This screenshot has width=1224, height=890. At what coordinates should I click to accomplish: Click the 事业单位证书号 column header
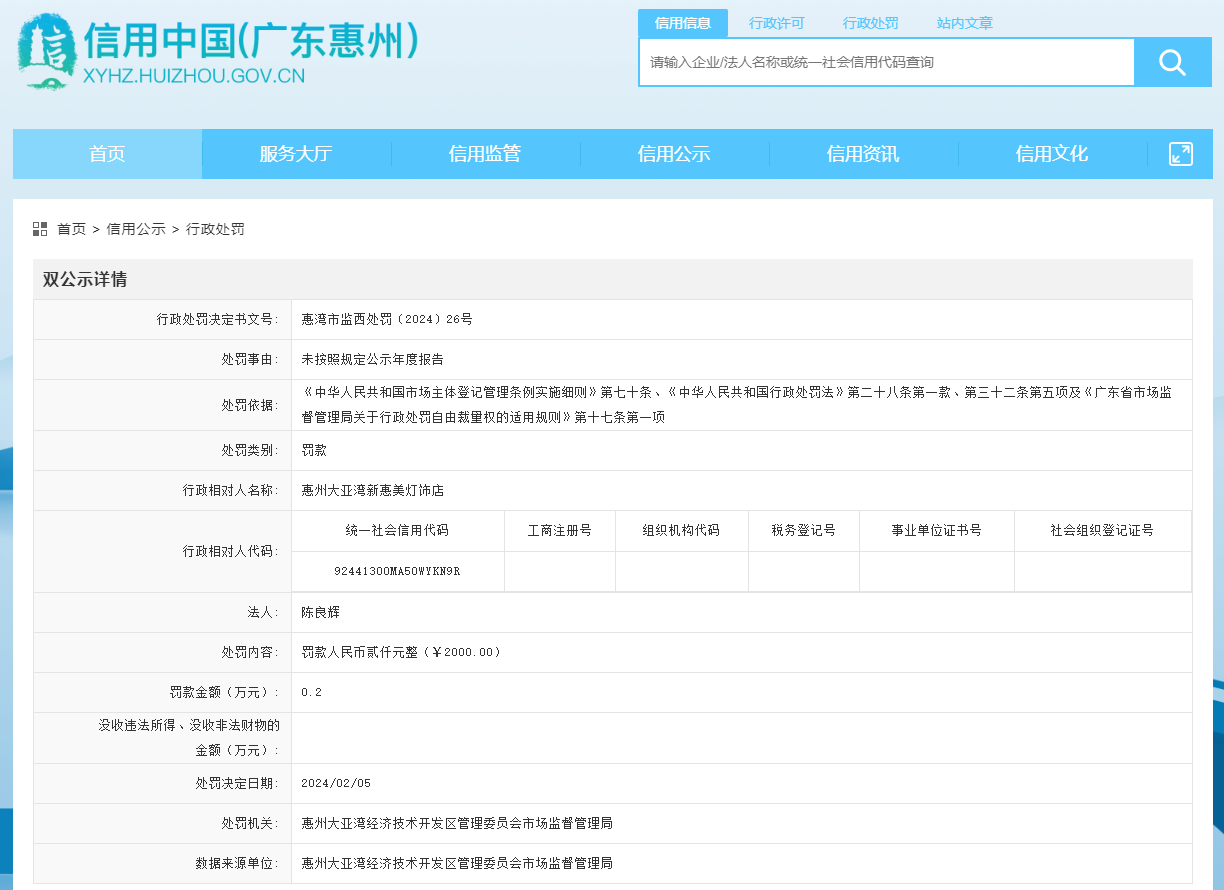click(936, 530)
